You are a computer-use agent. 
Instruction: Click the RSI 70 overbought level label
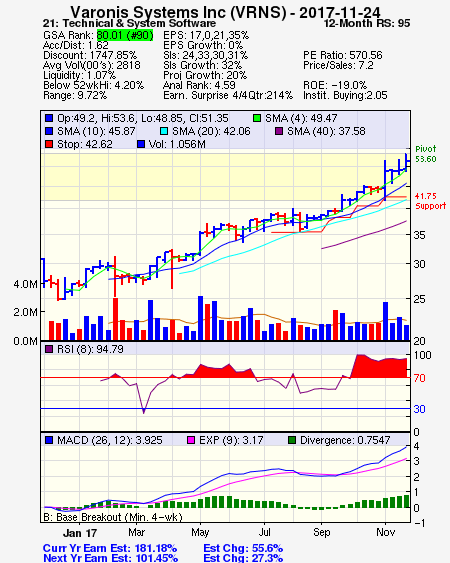tap(419, 378)
